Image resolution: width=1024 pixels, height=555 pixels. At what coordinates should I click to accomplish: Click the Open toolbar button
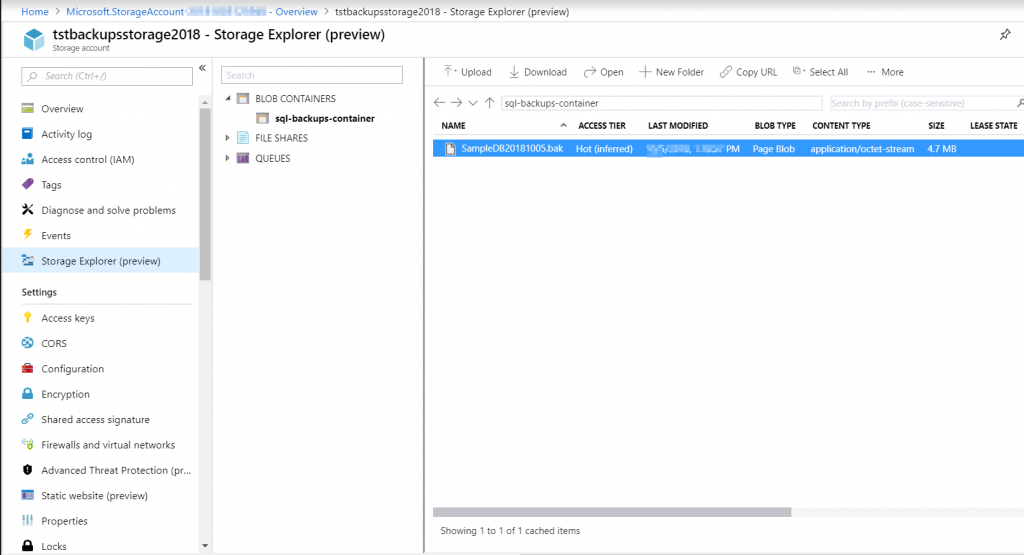pos(603,72)
